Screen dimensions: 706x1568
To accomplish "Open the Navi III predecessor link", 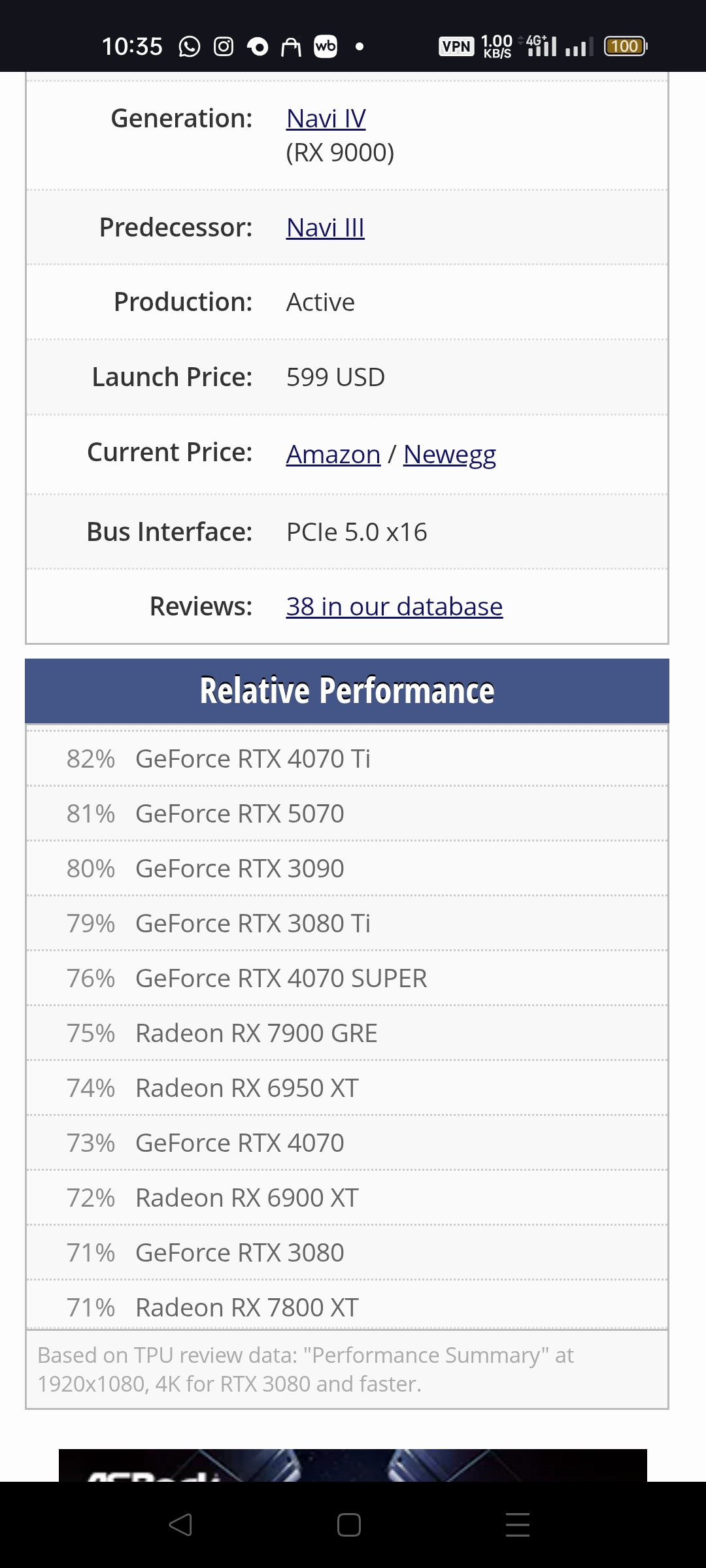I will 325,228.
